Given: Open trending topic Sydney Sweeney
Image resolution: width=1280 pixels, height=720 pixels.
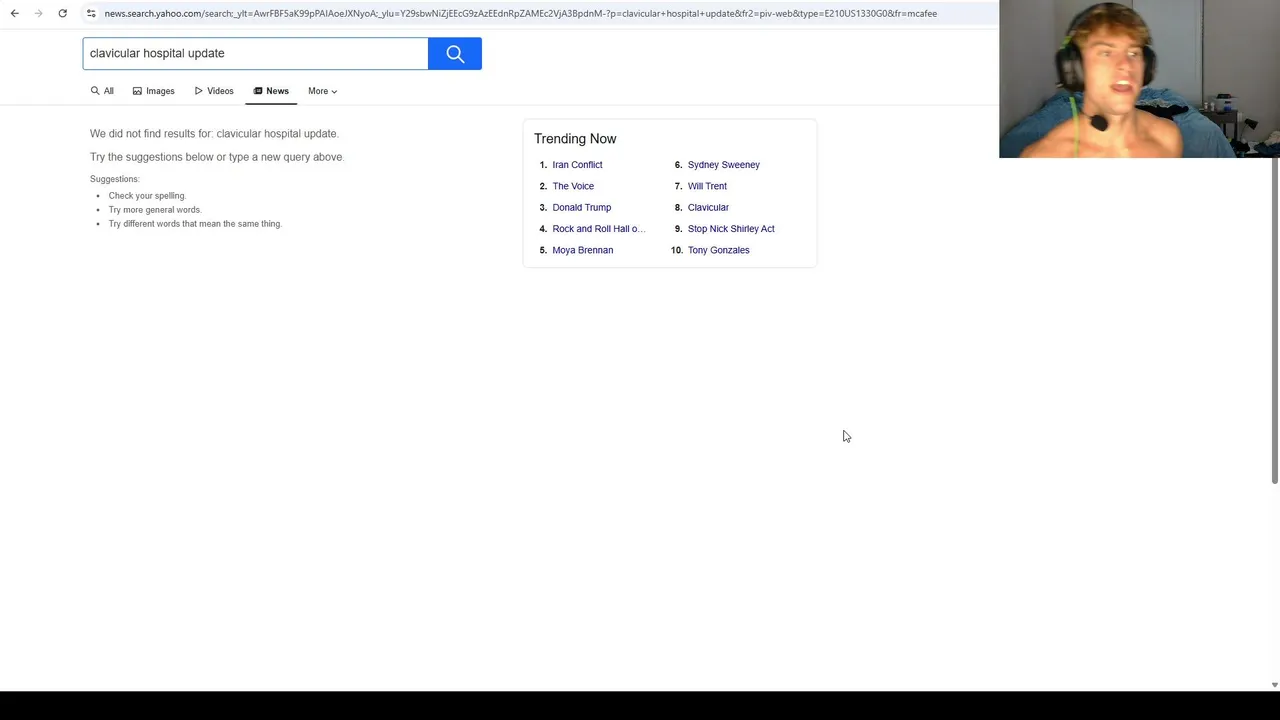Looking at the screenshot, I should [723, 165].
